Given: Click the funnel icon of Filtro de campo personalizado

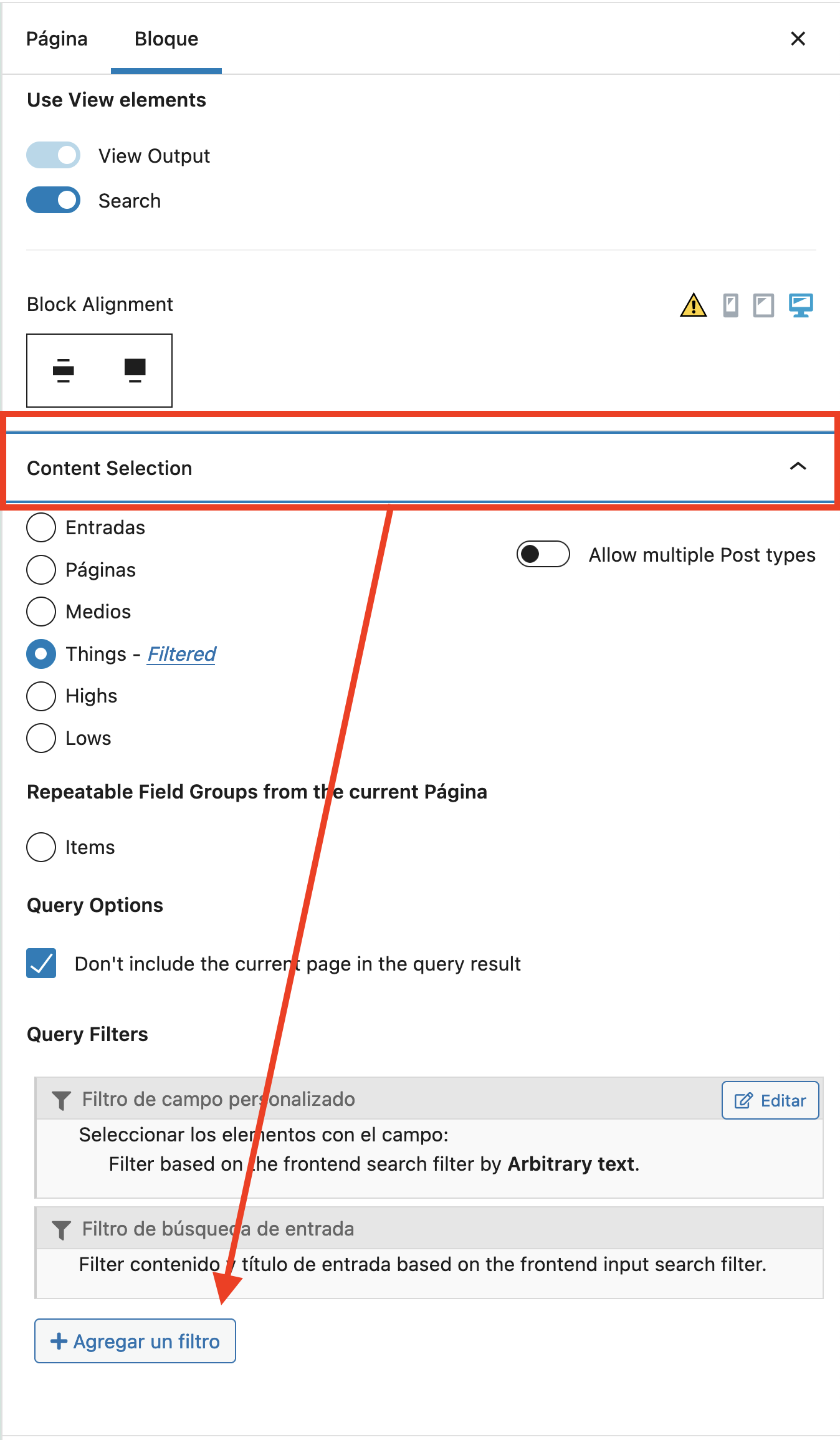Looking at the screenshot, I should click(61, 1100).
